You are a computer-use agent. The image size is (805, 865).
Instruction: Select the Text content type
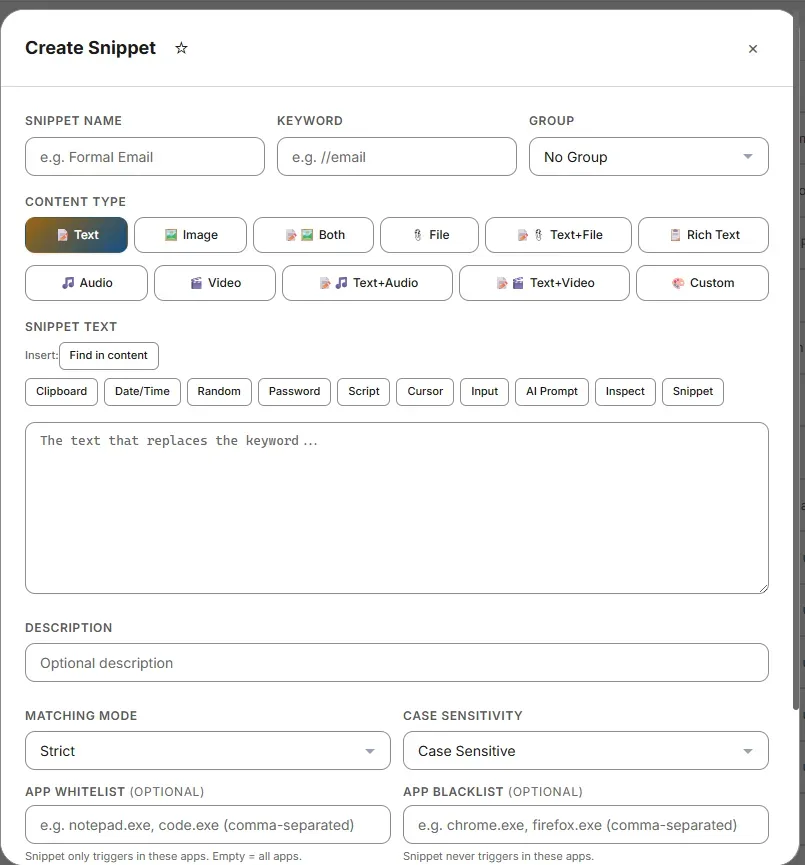click(76, 235)
